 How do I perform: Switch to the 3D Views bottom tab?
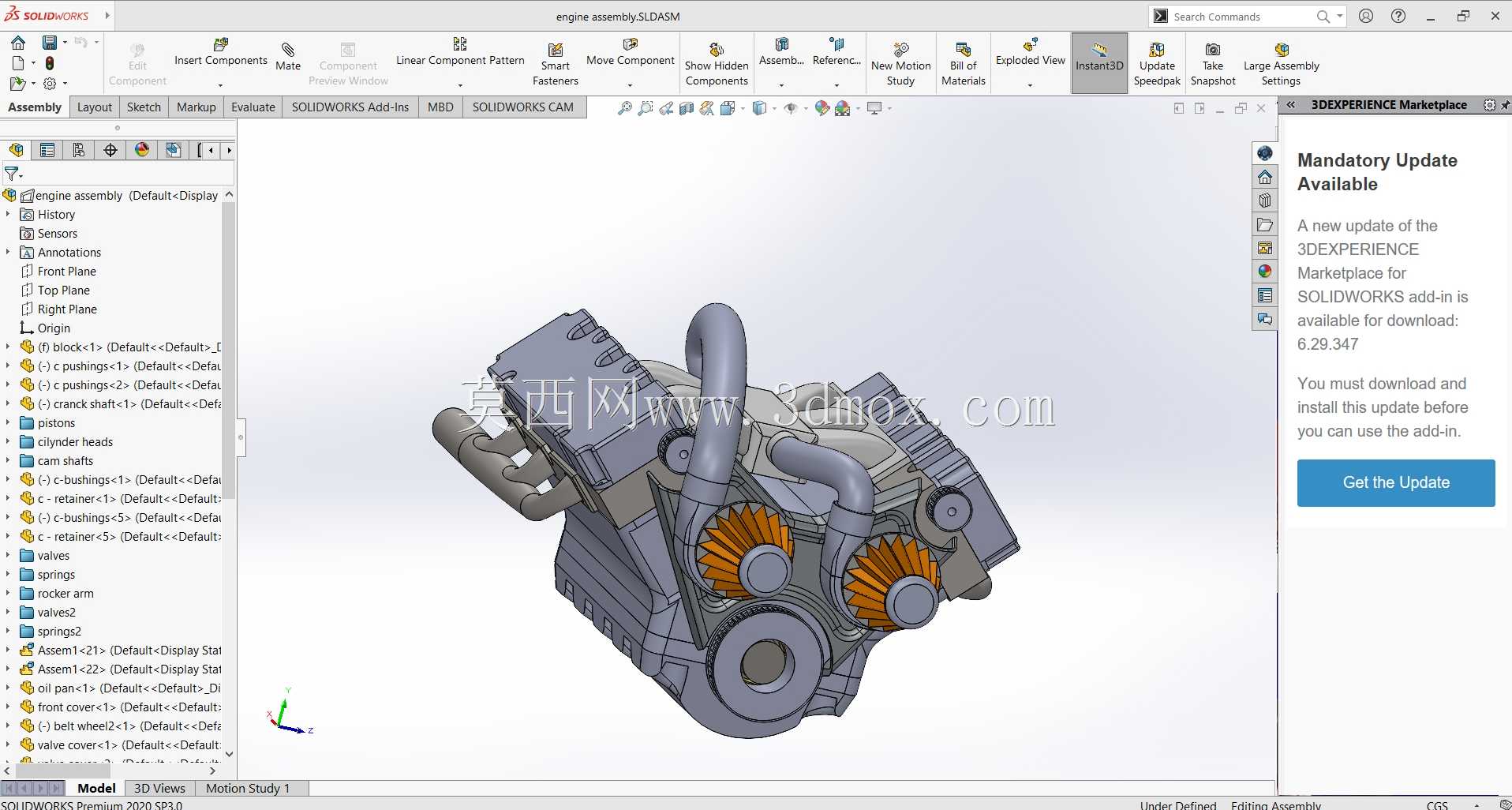point(159,788)
